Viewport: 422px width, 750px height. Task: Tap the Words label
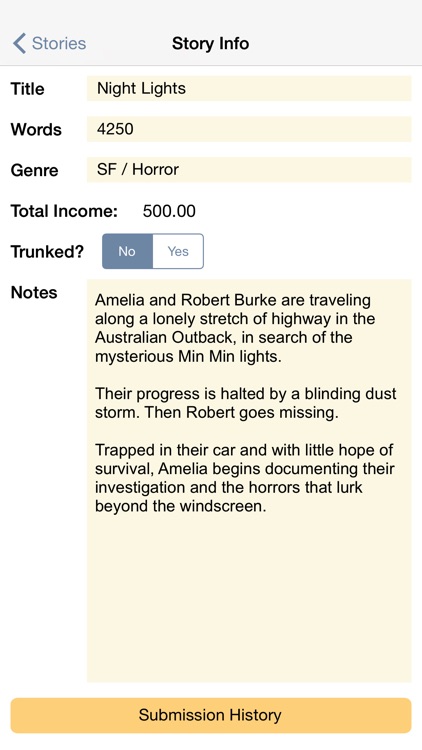tap(36, 130)
